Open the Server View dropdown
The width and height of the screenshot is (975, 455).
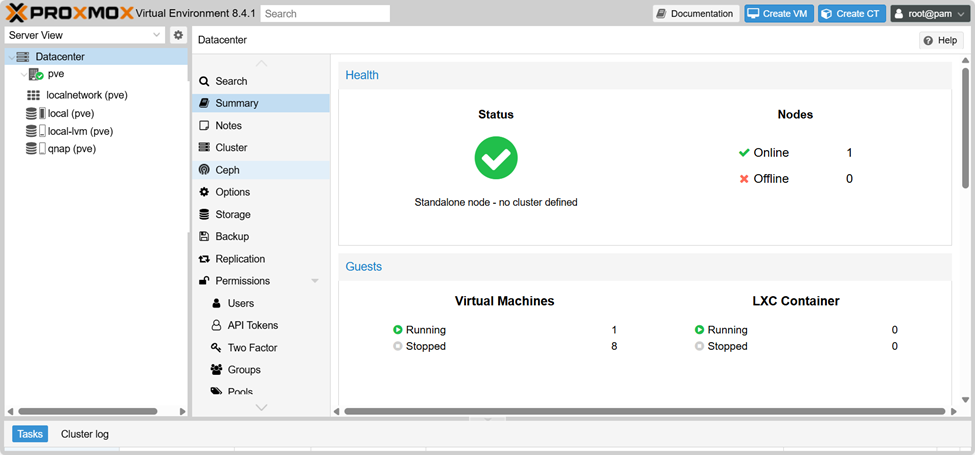pyautogui.click(x=85, y=35)
